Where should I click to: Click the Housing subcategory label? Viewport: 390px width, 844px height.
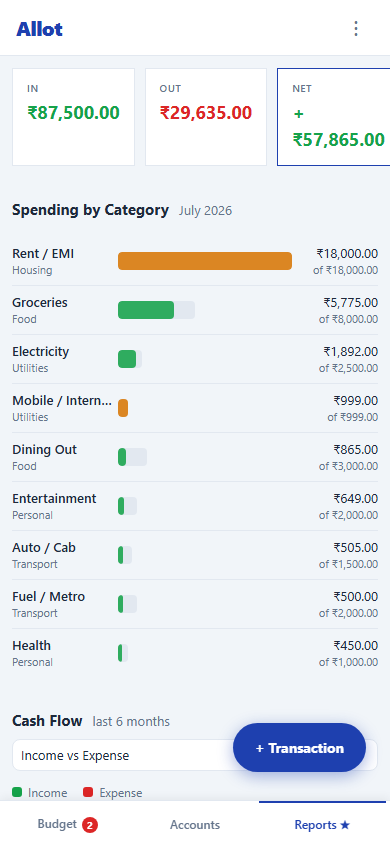tap(32, 270)
